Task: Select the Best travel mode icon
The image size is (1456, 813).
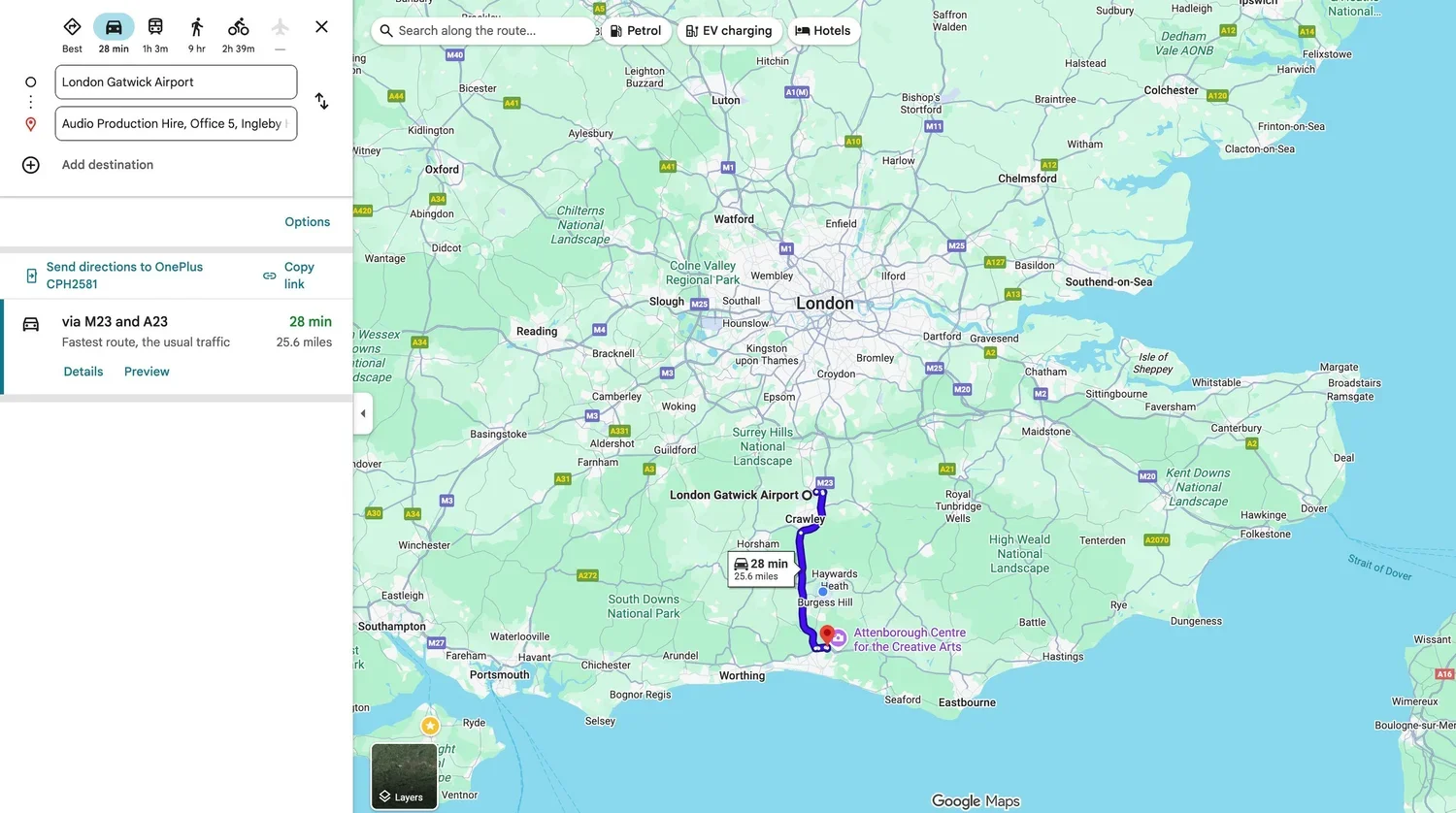Action: point(72,27)
